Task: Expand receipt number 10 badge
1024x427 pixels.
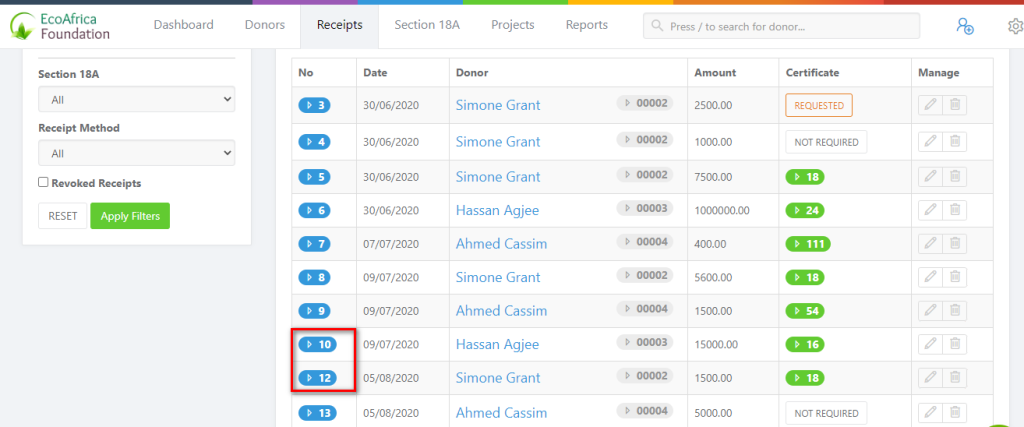Action: [317, 344]
